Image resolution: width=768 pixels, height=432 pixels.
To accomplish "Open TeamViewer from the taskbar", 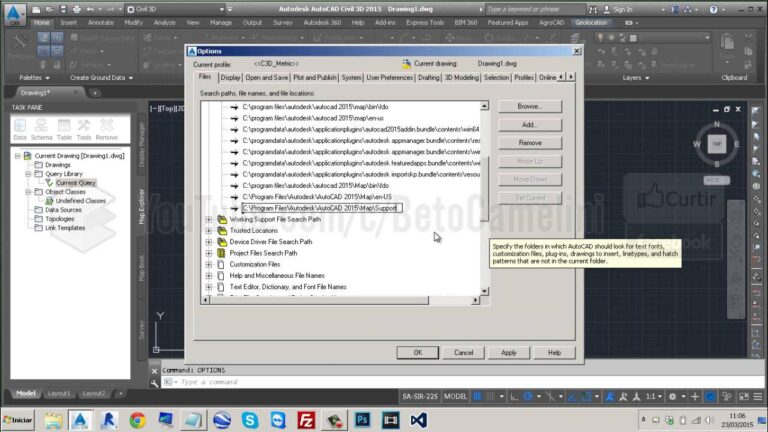I will pyautogui.click(x=278, y=420).
